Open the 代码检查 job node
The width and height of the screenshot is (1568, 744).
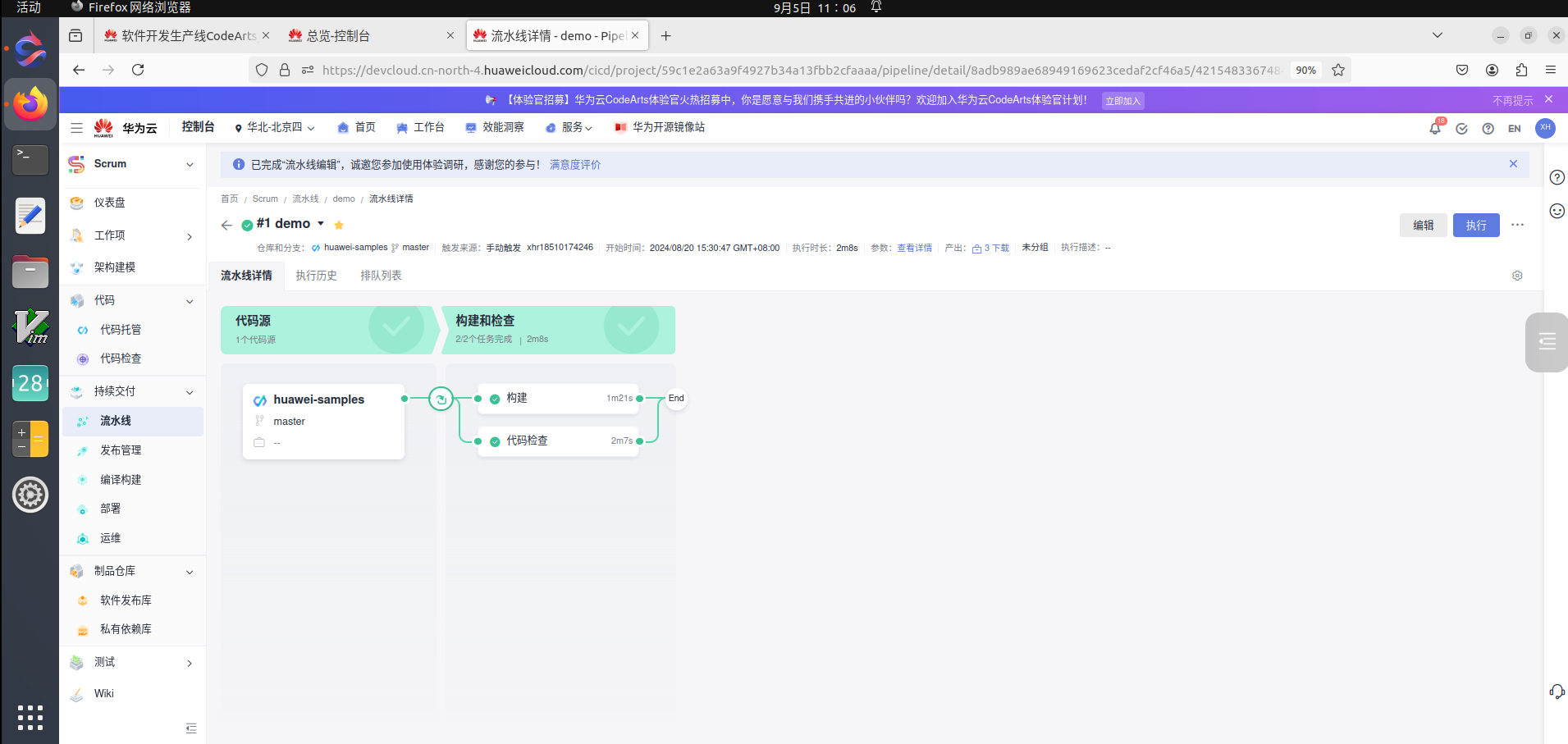click(558, 441)
